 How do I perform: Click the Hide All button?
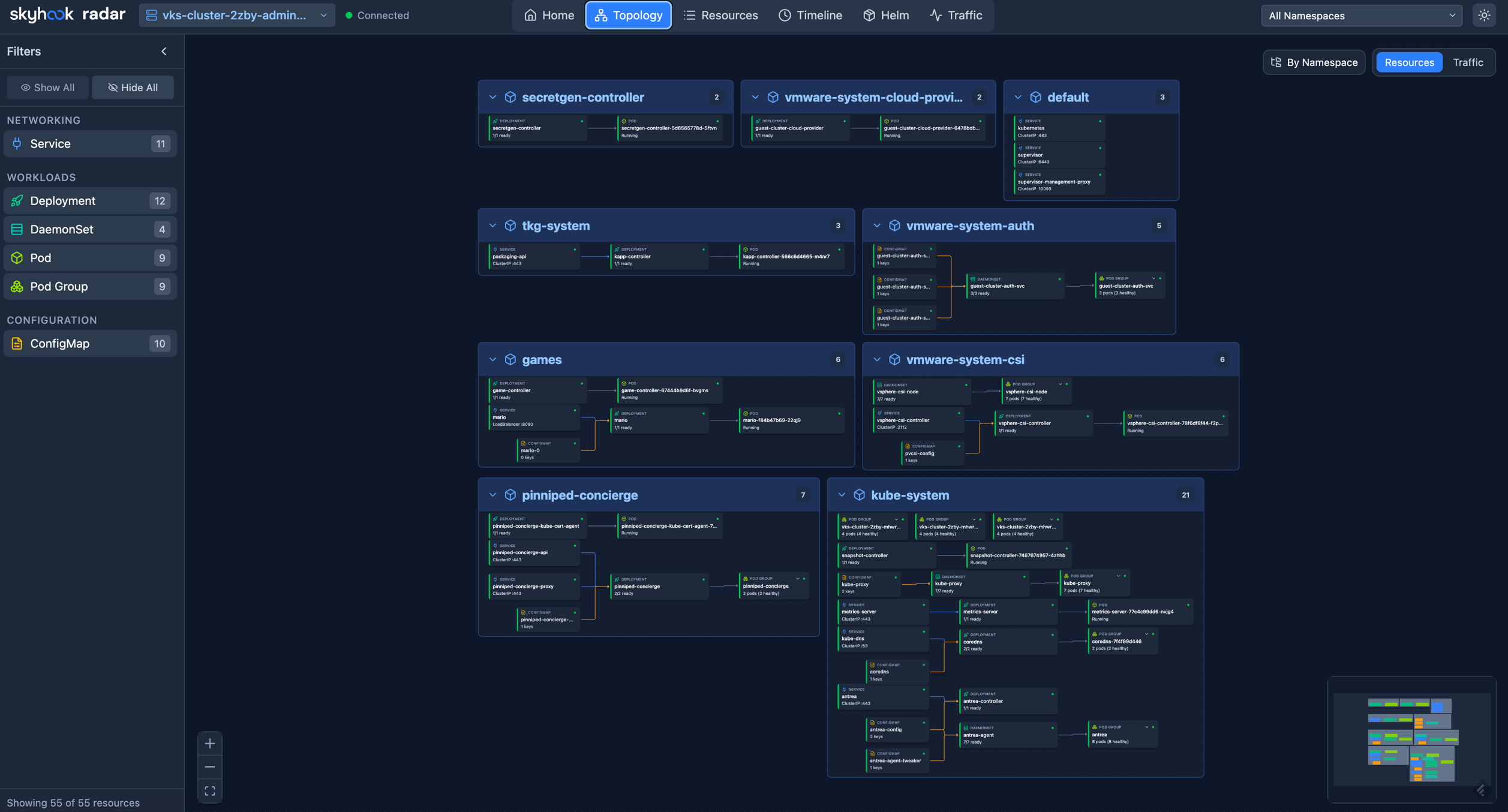point(133,88)
